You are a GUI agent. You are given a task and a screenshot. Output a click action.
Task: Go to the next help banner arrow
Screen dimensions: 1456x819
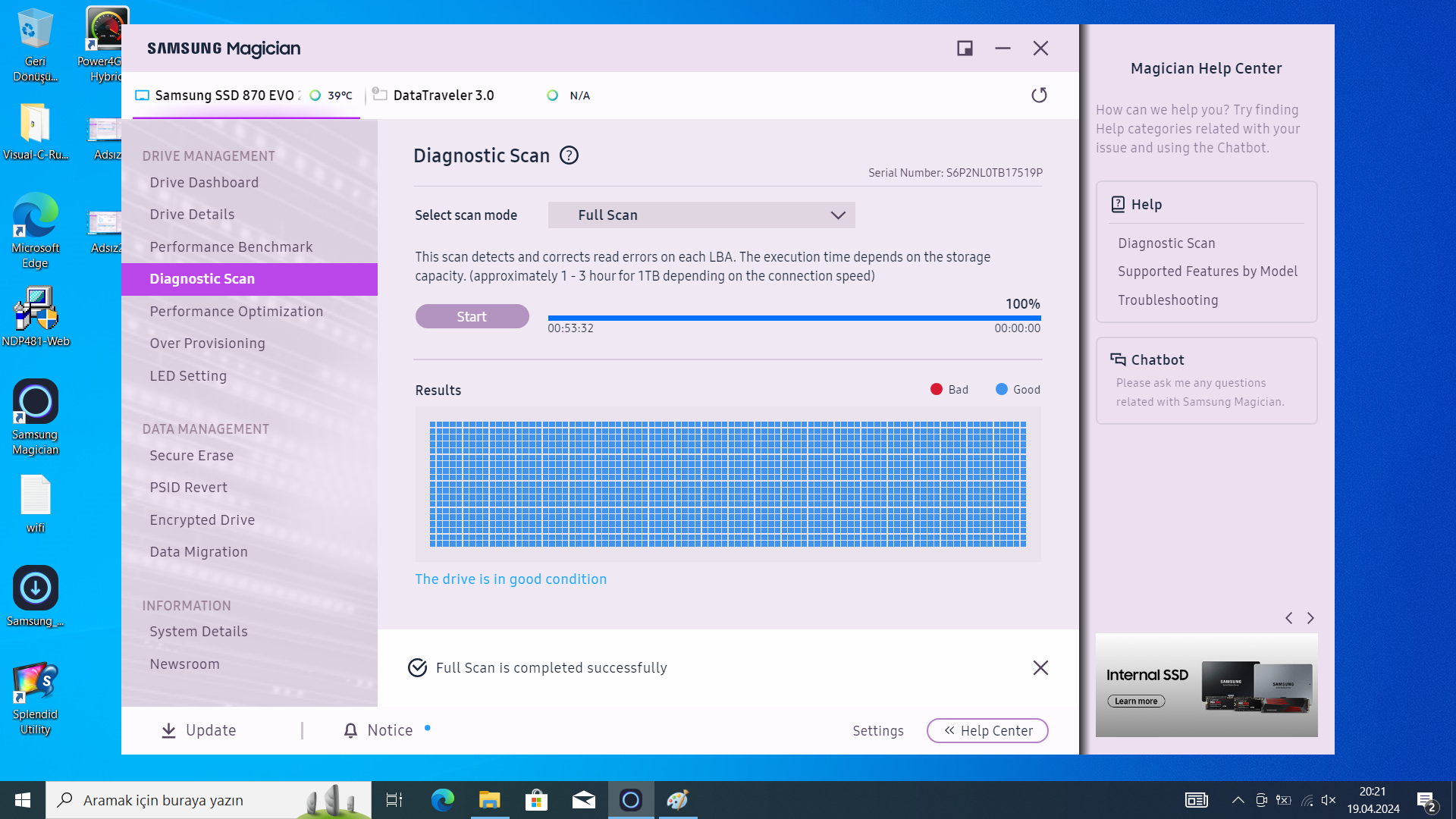(1310, 618)
